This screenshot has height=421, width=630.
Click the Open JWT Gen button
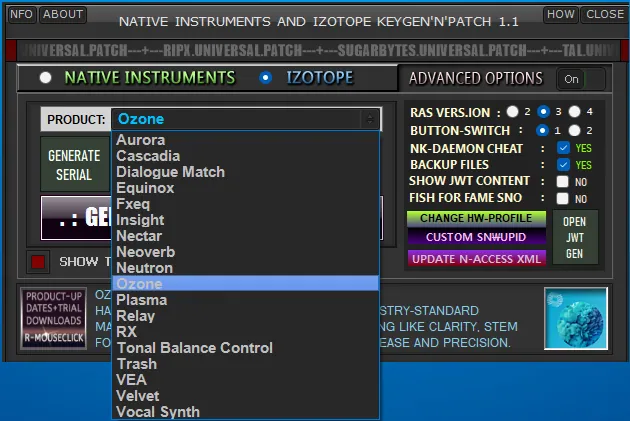(575, 237)
